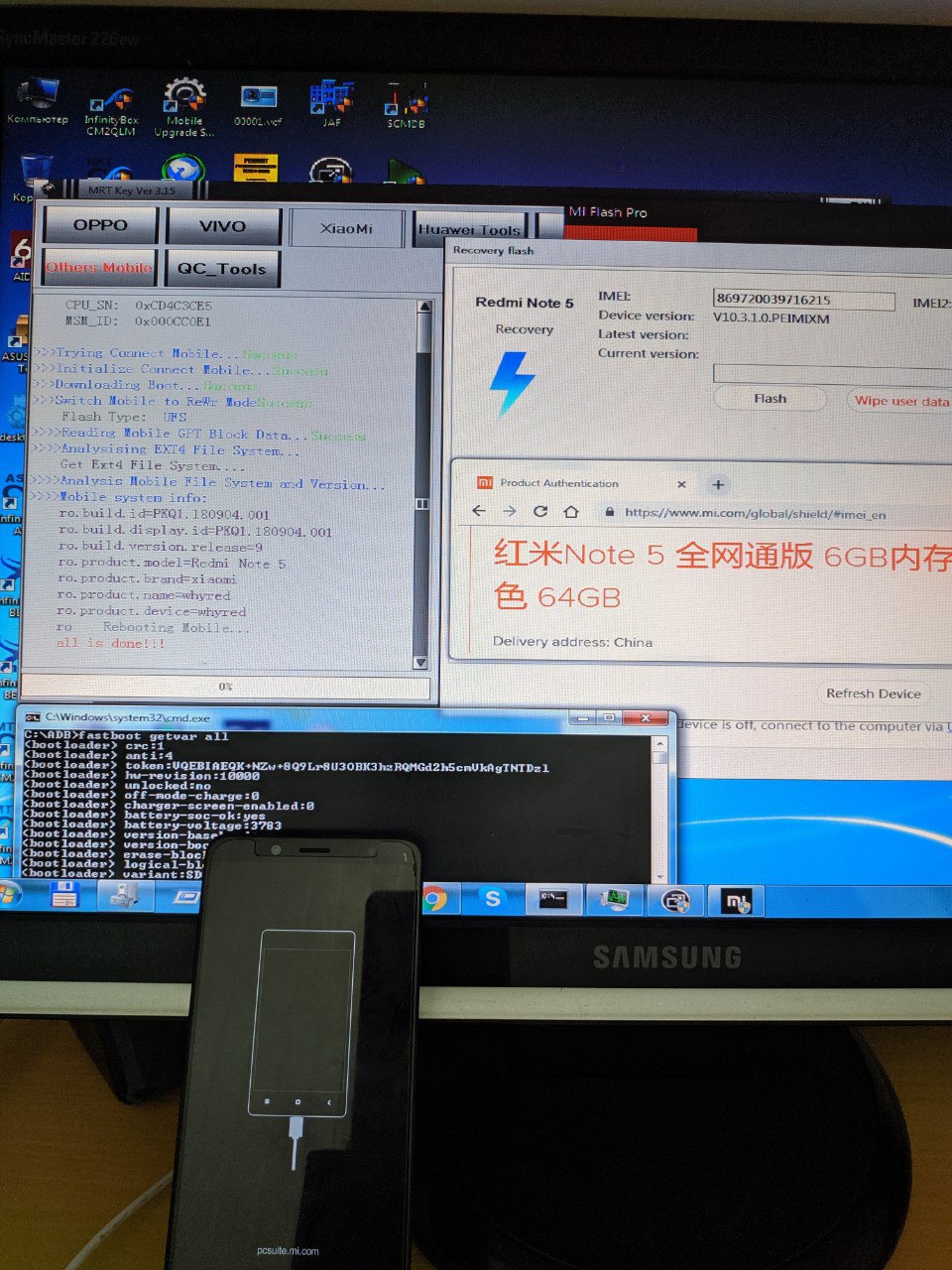Click the padlock site security icon
Screen dimensions: 952x1270
[x=609, y=513]
